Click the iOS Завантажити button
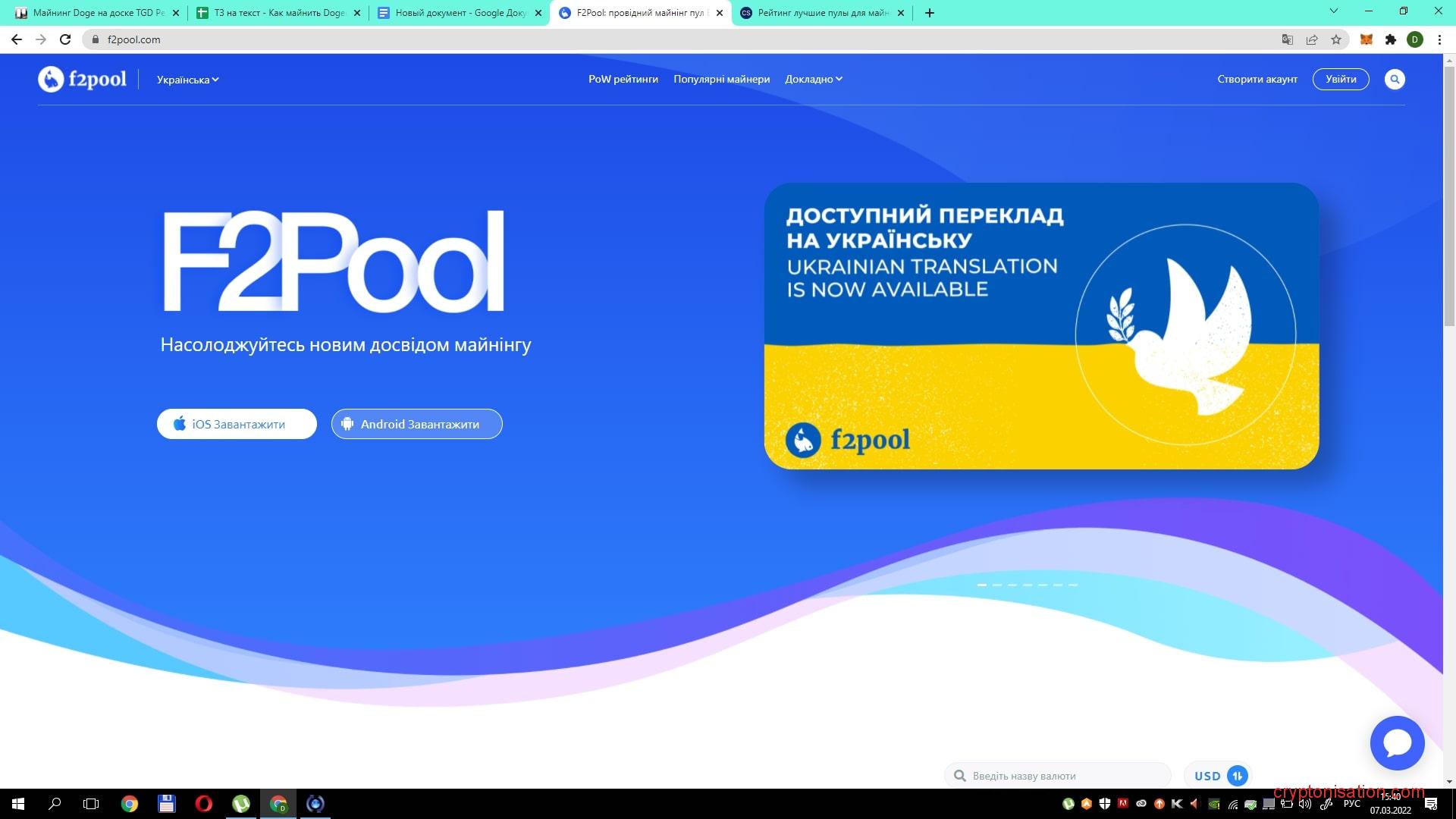This screenshot has width=1456, height=819. pyautogui.click(x=237, y=424)
